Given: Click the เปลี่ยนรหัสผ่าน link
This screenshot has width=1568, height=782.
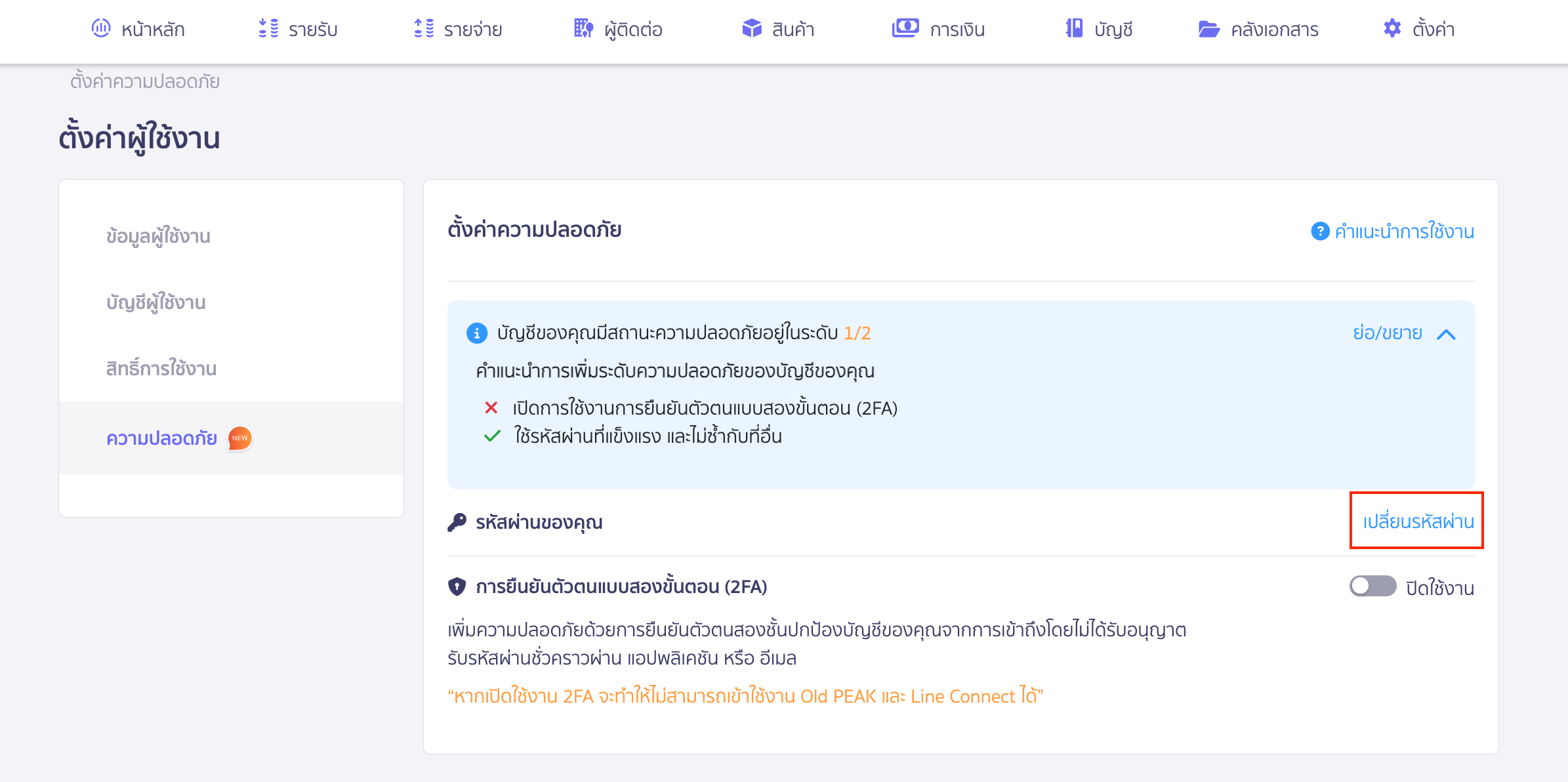Looking at the screenshot, I should coord(1418,522).
